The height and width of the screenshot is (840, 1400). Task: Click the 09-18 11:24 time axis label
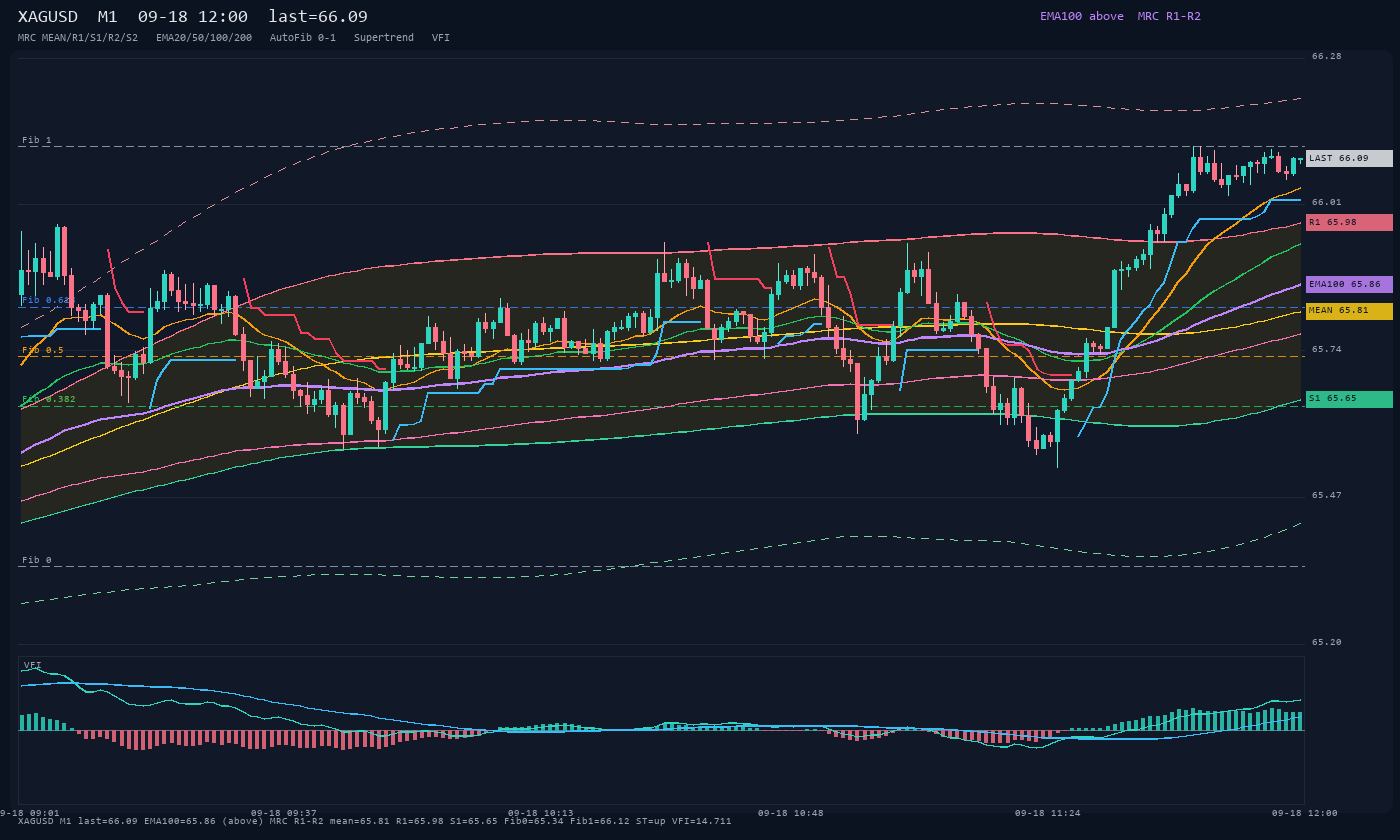pyautogui.click(x=1048, y=813)
